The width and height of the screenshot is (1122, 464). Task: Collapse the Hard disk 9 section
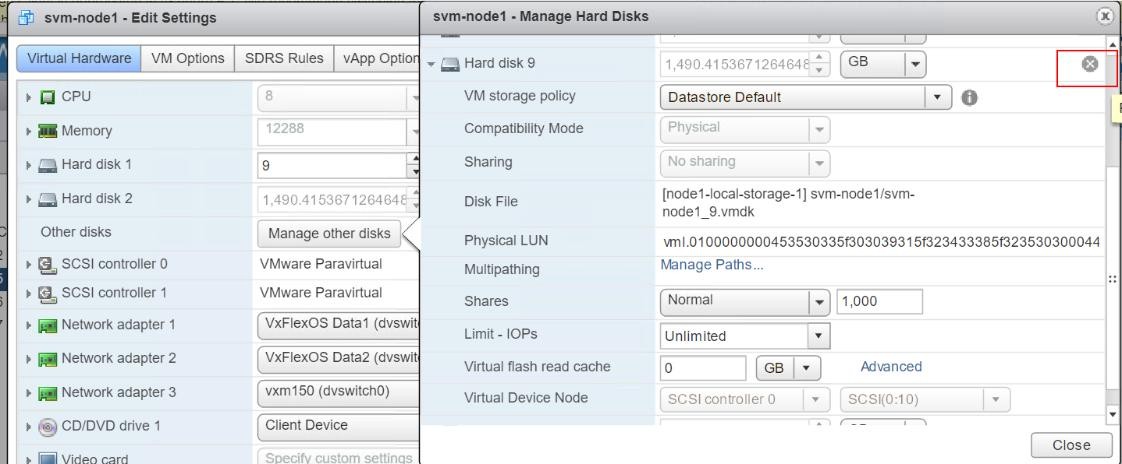click(431, 64)
